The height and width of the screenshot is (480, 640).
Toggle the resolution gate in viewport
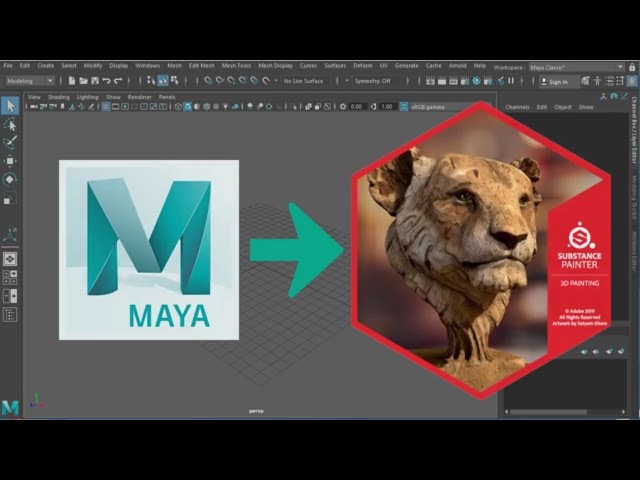pyautogui.click(x=125, y=107)
